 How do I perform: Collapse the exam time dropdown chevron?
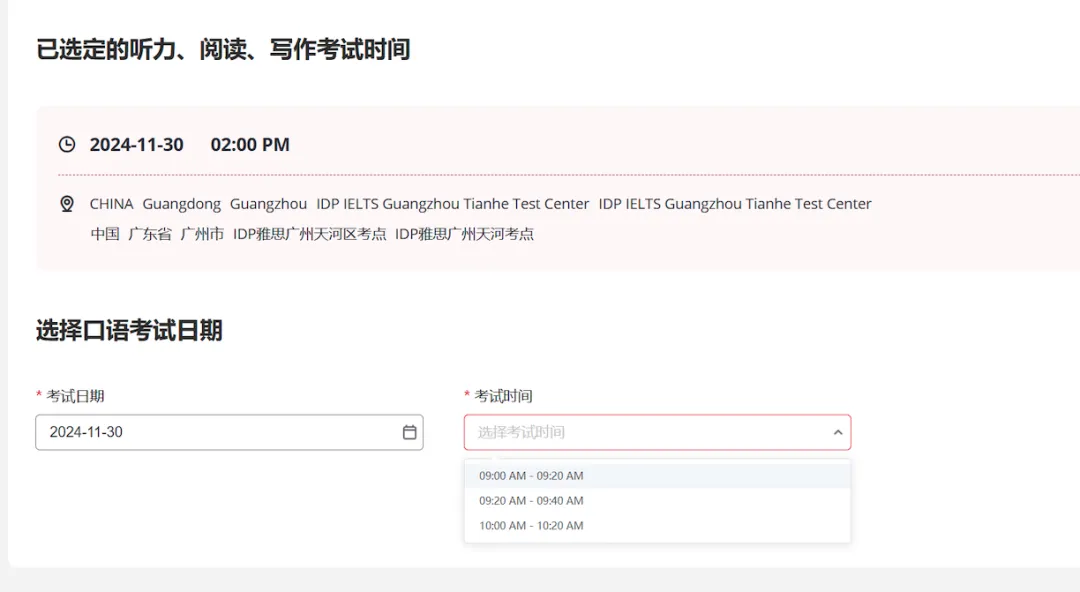[838, 432]
